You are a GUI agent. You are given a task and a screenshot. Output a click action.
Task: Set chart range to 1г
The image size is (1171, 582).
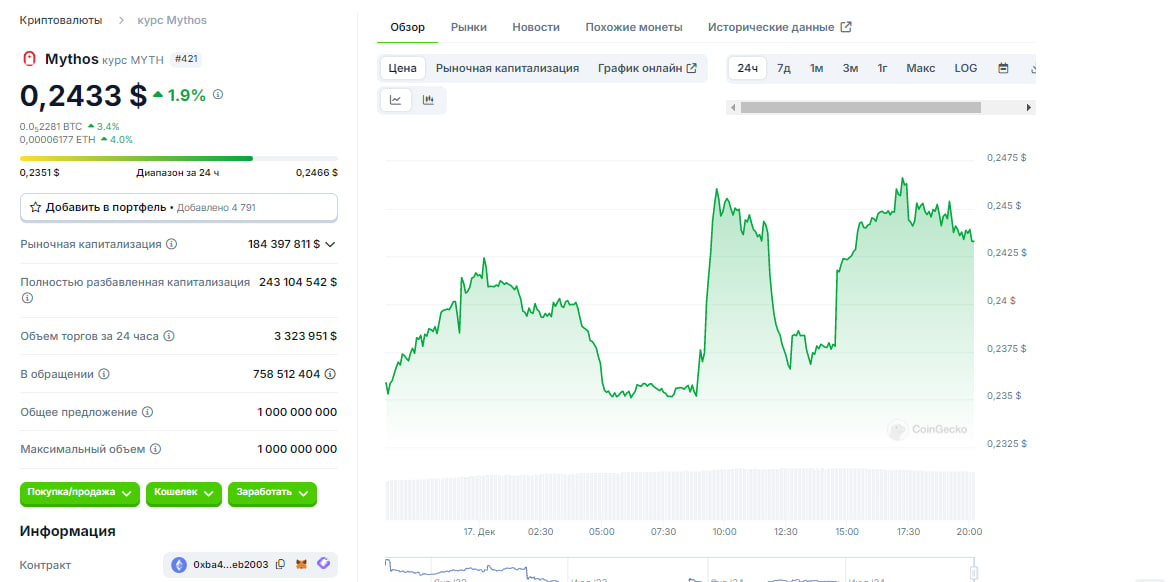[882, 68]
